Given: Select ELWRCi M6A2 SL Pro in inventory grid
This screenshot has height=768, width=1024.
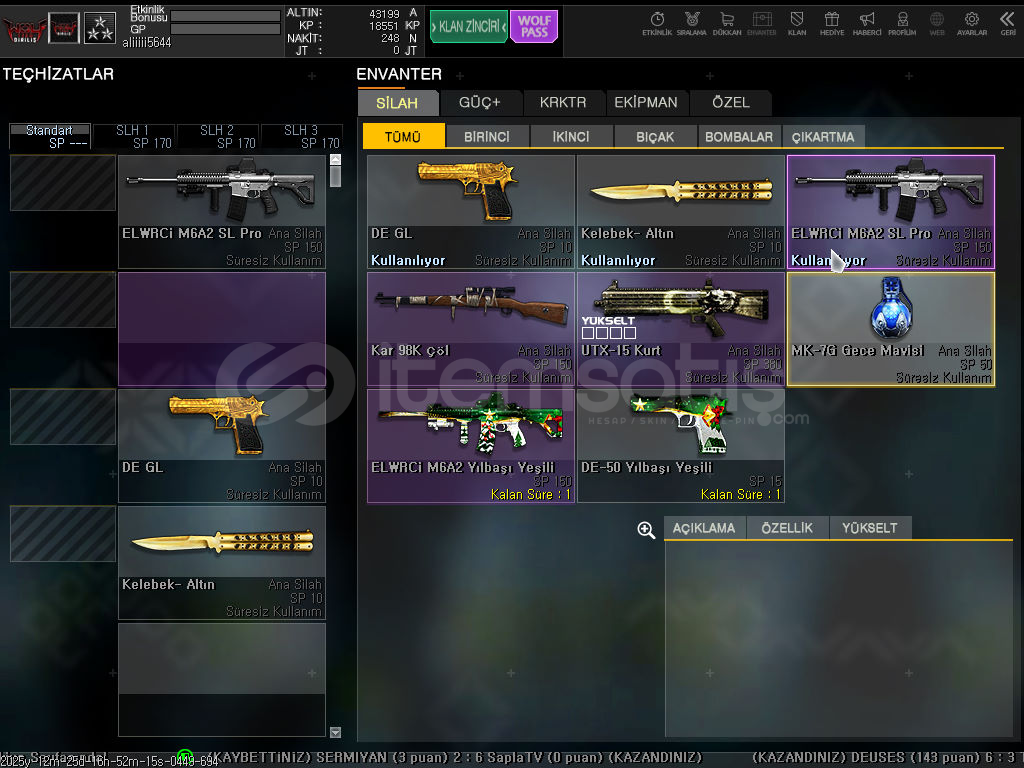Looking at the screenshot, I should pos(891,212).
